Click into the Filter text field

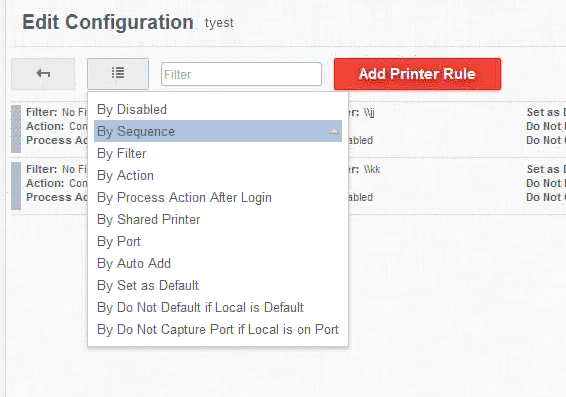[x=241, y=74]
